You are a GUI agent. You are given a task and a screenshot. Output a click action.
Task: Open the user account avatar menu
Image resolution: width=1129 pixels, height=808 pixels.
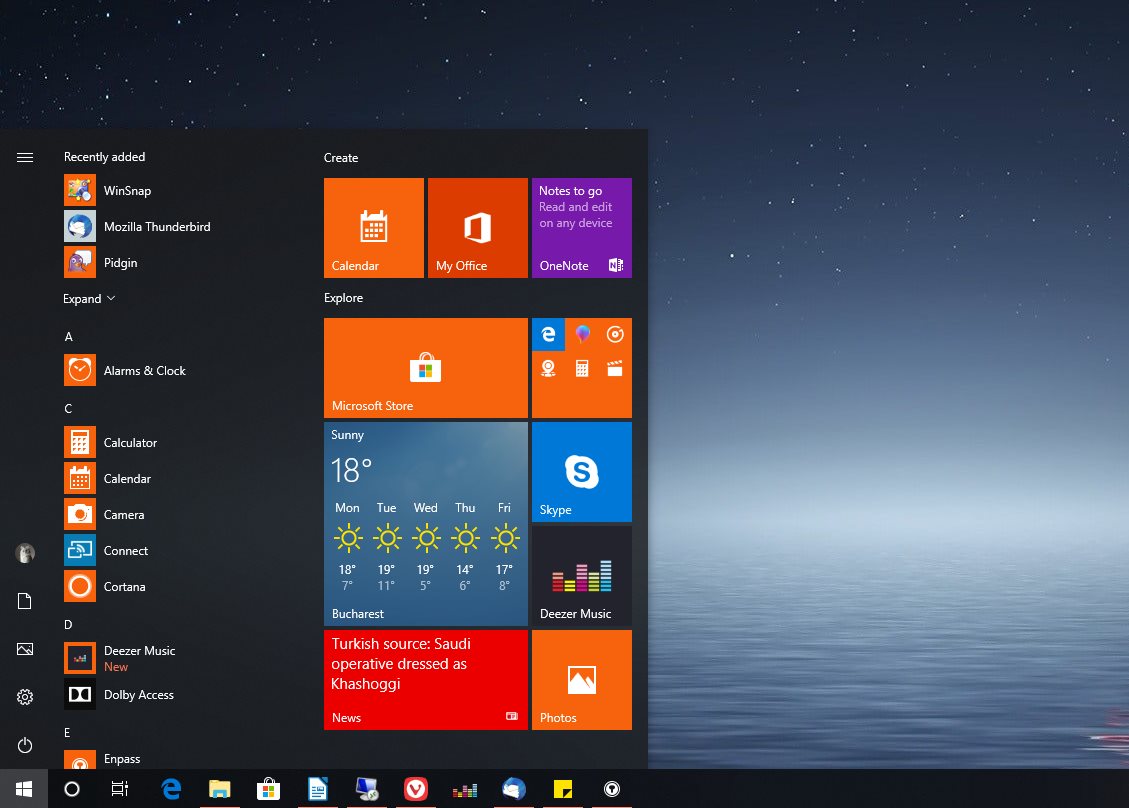coord(25,553)
